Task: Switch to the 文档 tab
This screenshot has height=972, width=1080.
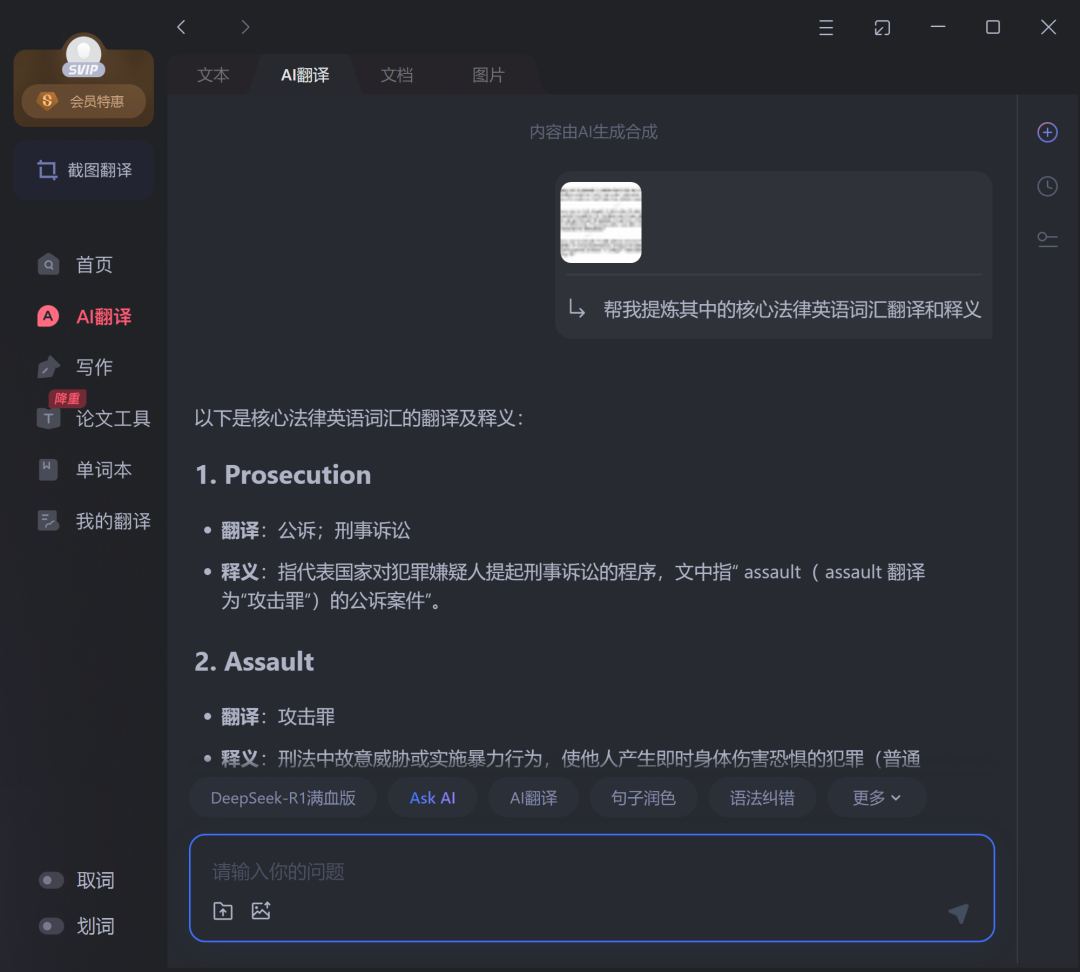Action: (x=397, y=75)
